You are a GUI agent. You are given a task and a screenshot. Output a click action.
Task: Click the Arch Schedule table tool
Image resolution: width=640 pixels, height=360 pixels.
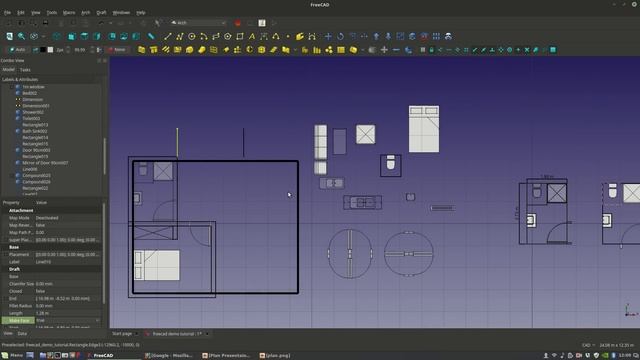pyautogui.click(x=341, y=50)
